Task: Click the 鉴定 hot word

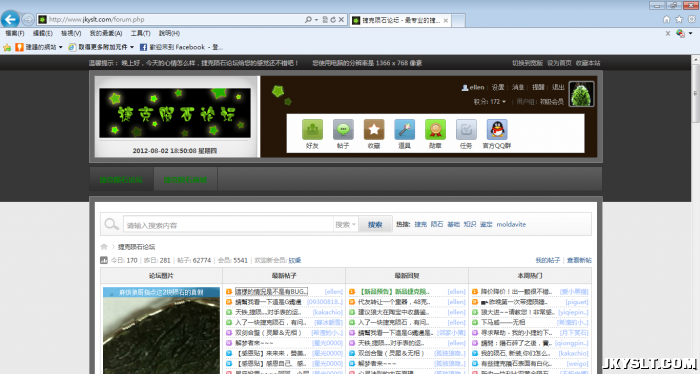Action: (486, 224)
